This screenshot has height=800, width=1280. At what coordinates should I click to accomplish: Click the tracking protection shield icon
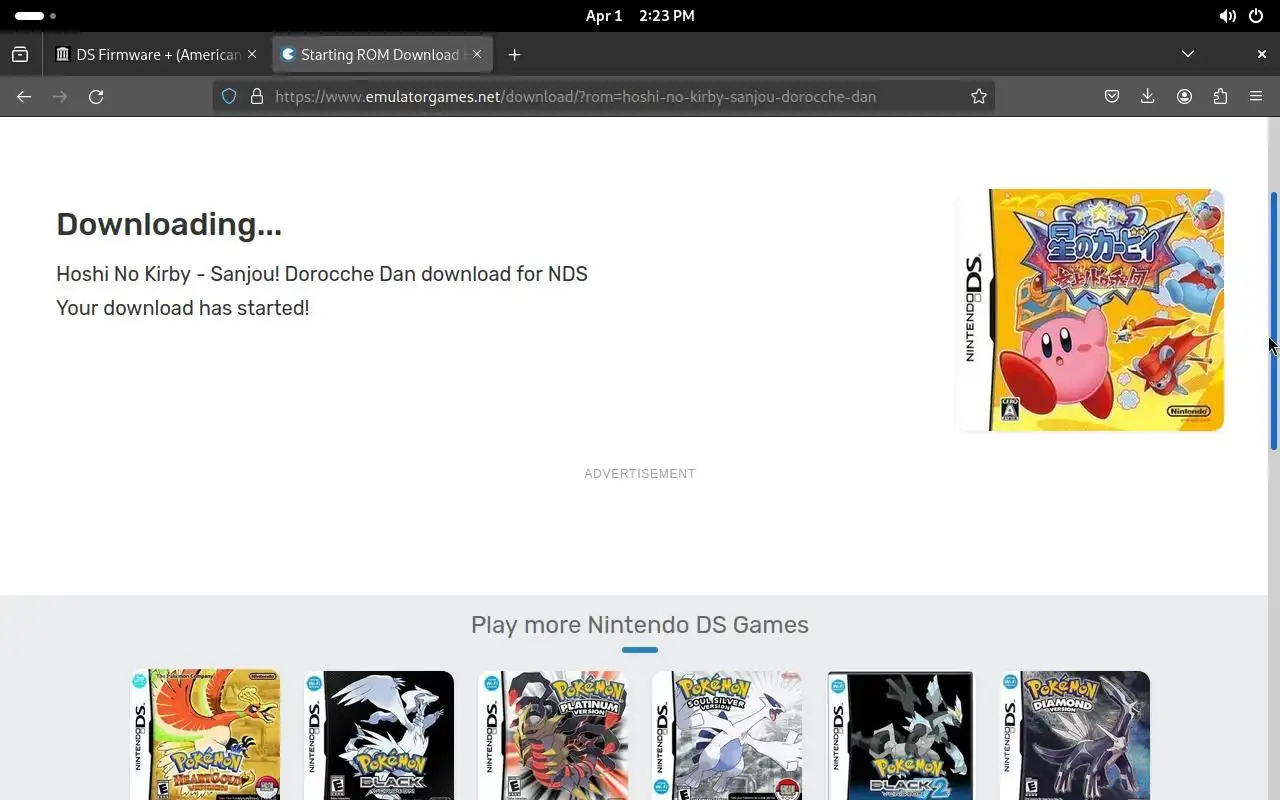229,97
